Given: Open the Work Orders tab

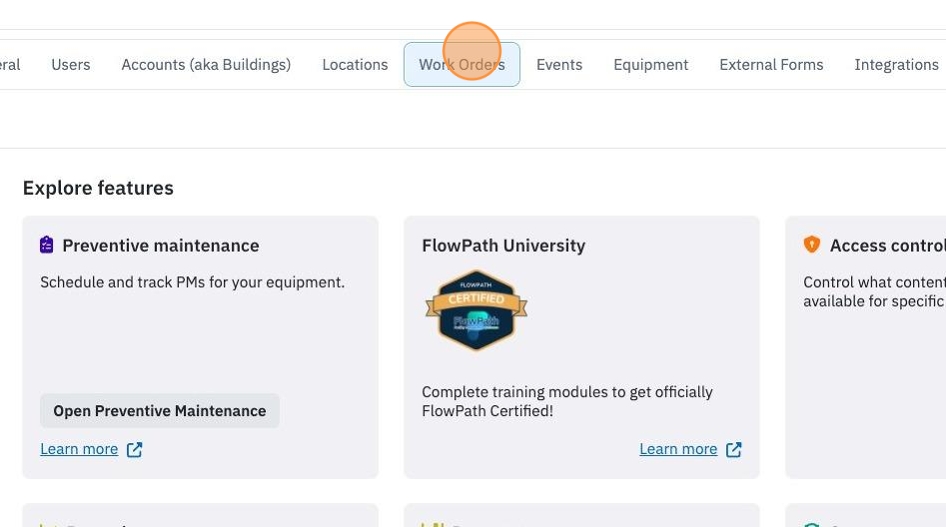Looking at the screenshot, I should tap(462, 65).
